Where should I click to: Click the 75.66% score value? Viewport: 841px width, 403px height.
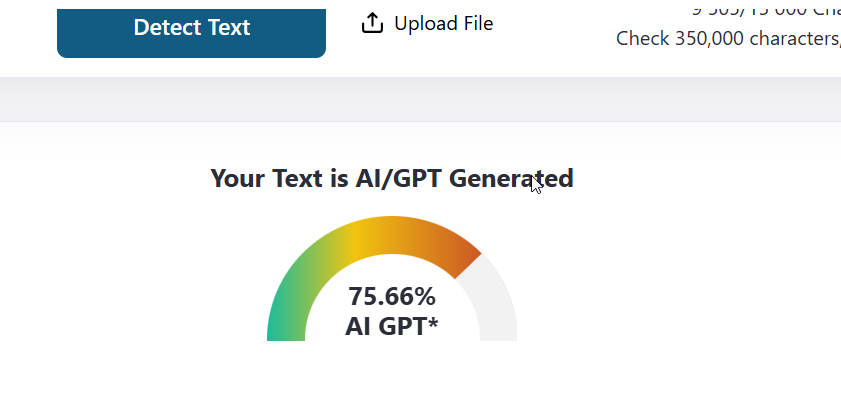click(392, 297)
